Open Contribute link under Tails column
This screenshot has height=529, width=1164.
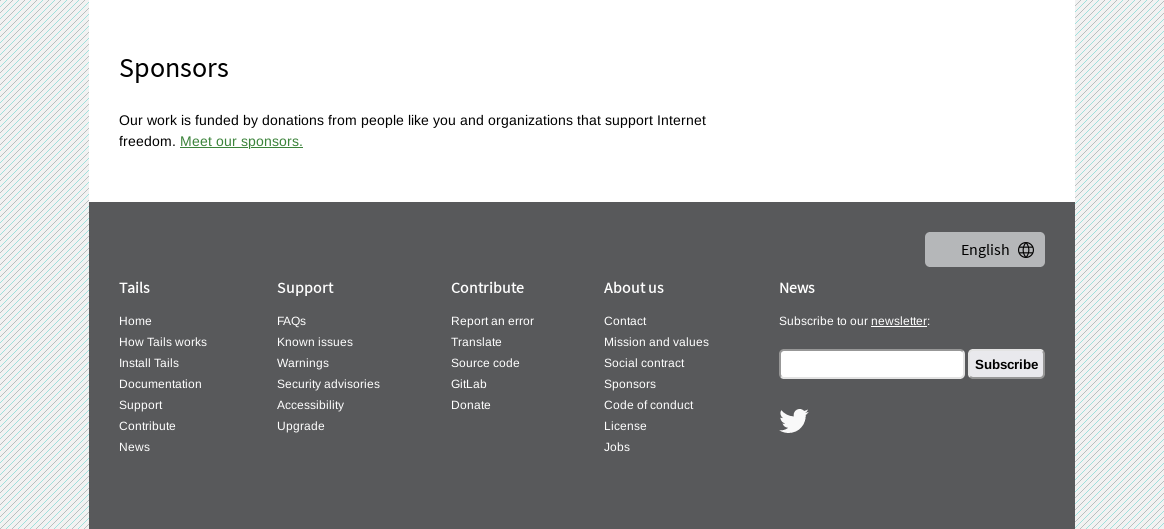coord(147,426)
